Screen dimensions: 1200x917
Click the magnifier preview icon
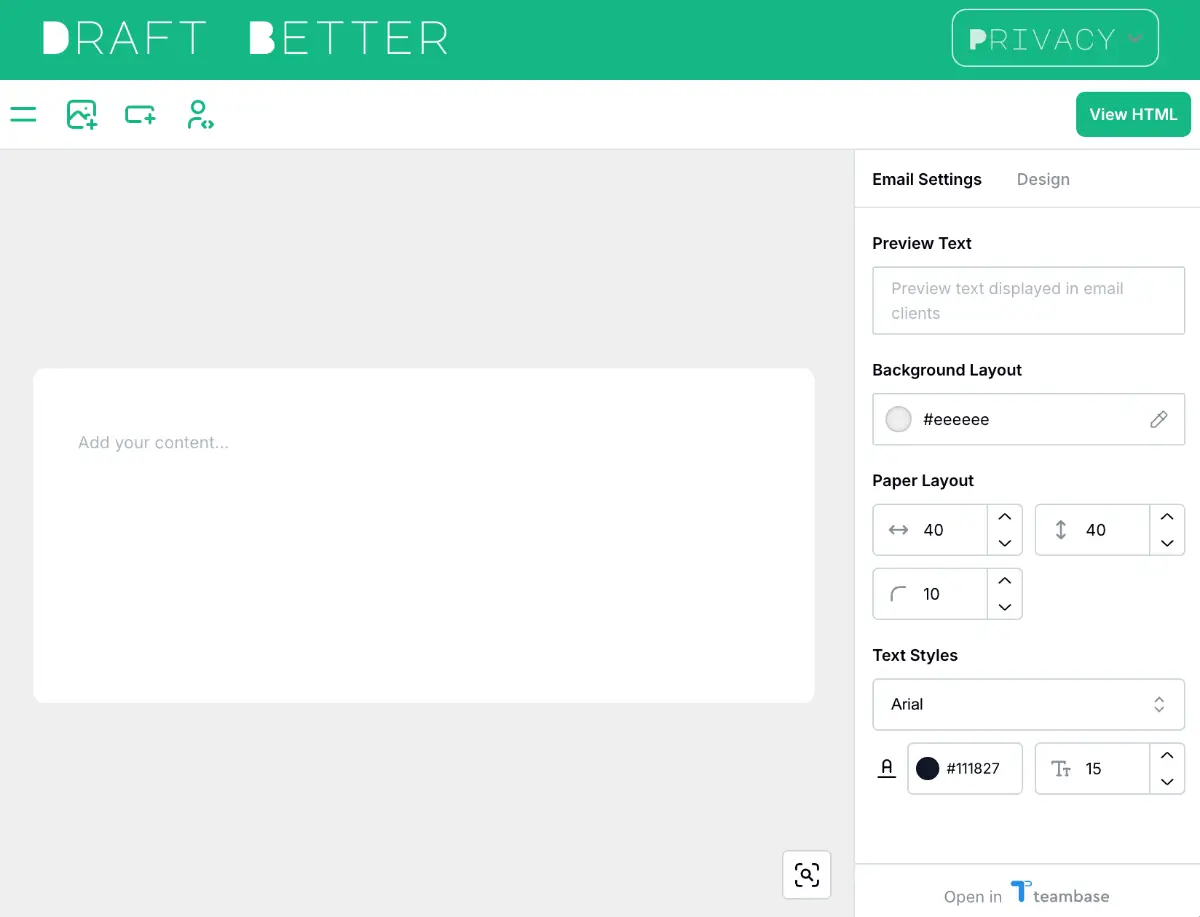(806, 874)
